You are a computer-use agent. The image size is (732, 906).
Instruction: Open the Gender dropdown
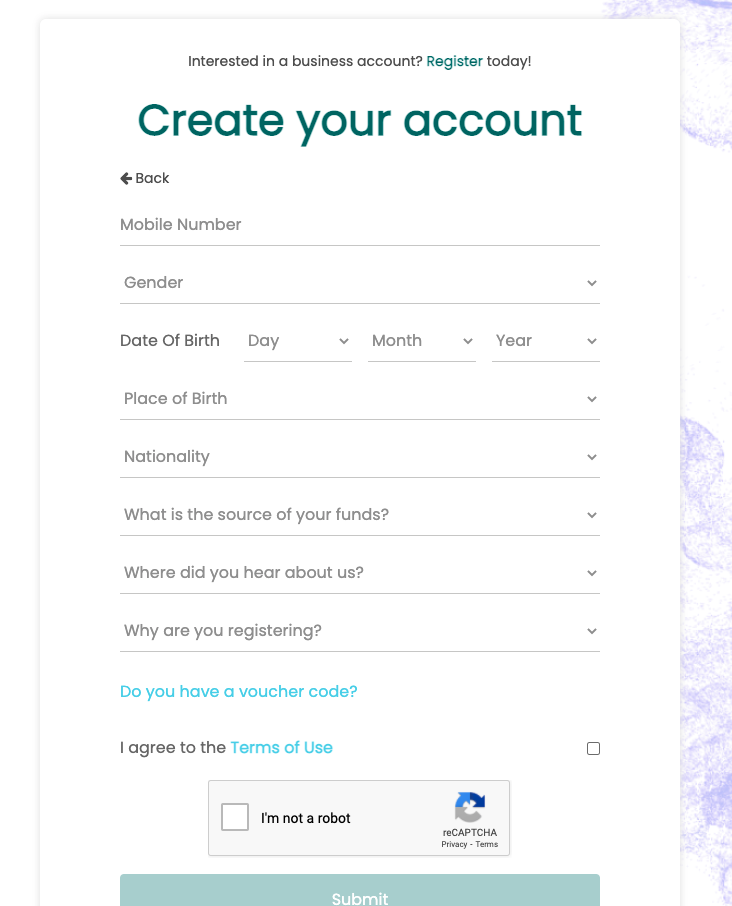click(x=360, y=283)
